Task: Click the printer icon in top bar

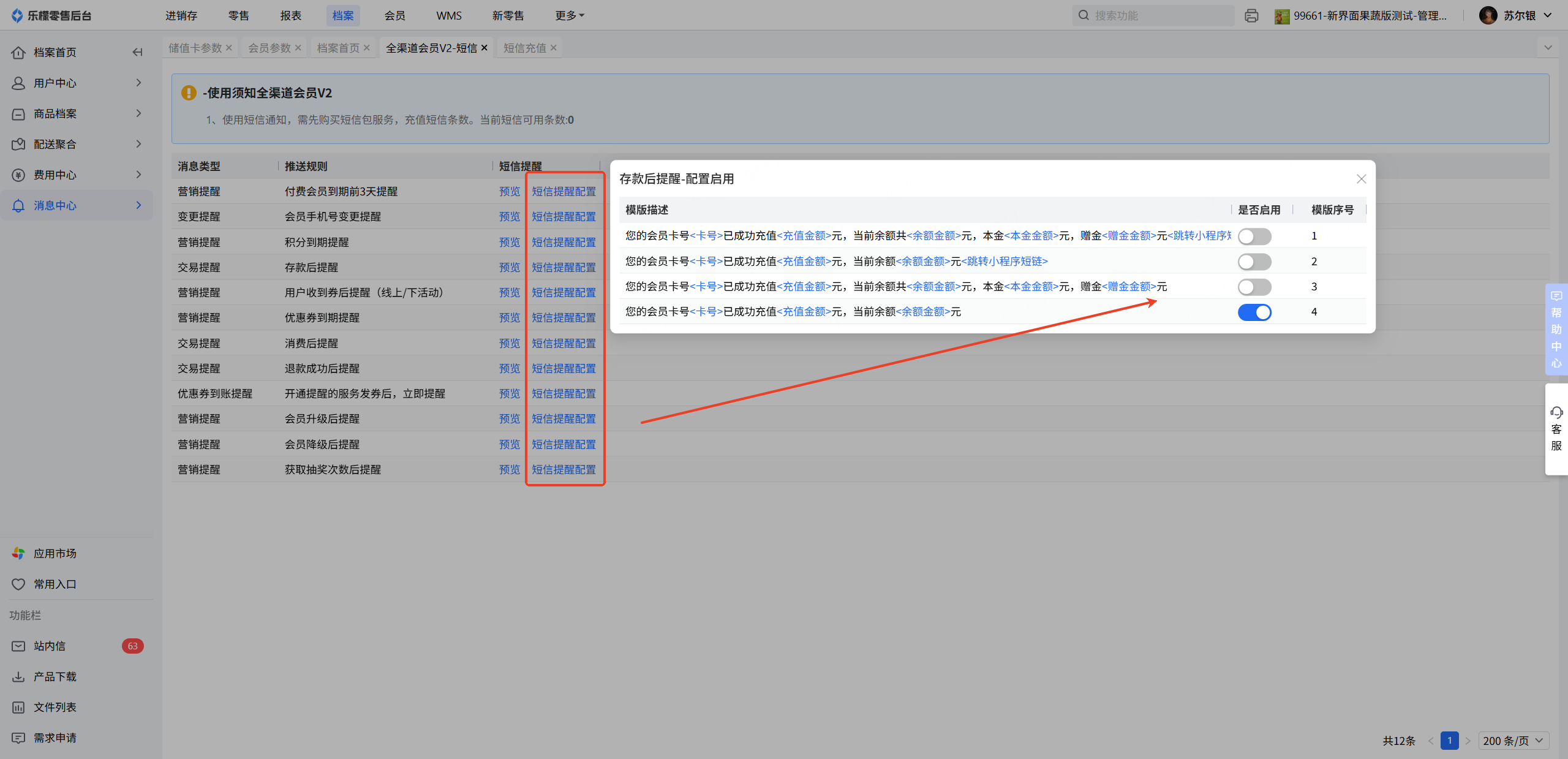Action: 1251,16
